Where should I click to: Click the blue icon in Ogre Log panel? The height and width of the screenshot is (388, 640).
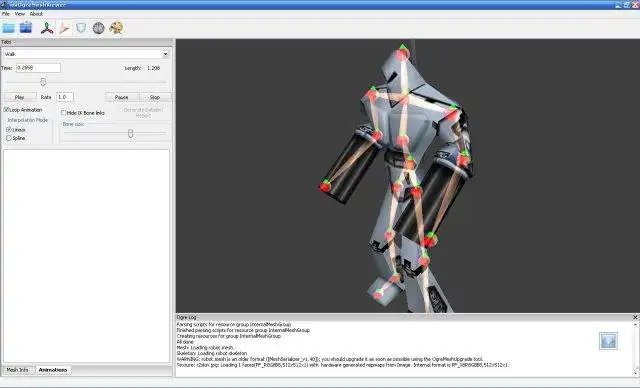click(608, 341)
